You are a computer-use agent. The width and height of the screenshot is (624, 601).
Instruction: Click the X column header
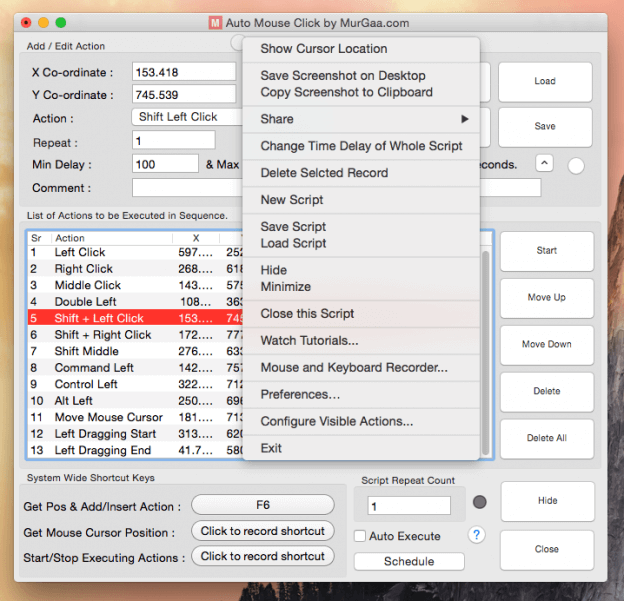(x=196, y=238)
